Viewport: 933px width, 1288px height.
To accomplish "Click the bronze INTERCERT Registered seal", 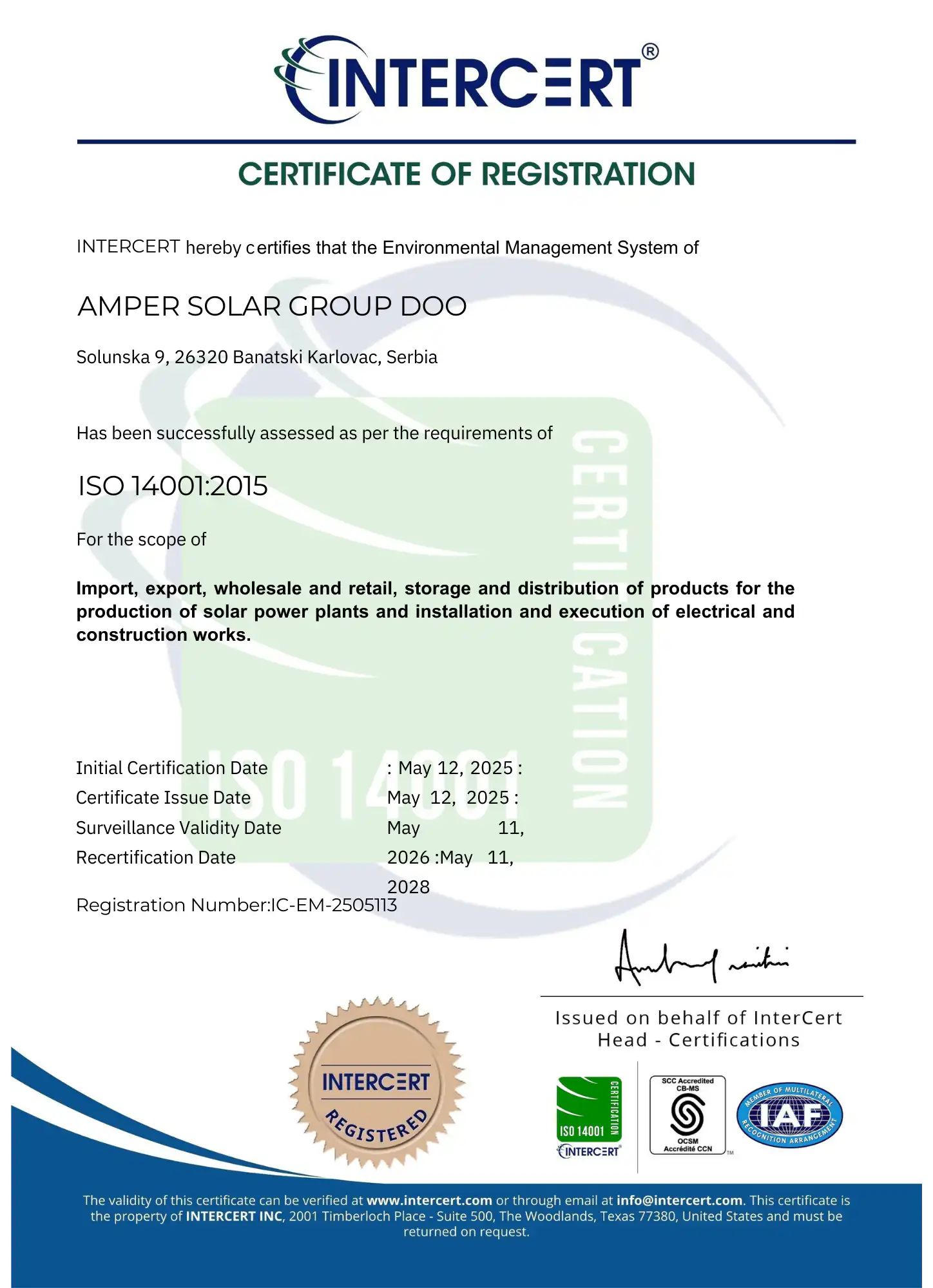I will pos(376,1083).
